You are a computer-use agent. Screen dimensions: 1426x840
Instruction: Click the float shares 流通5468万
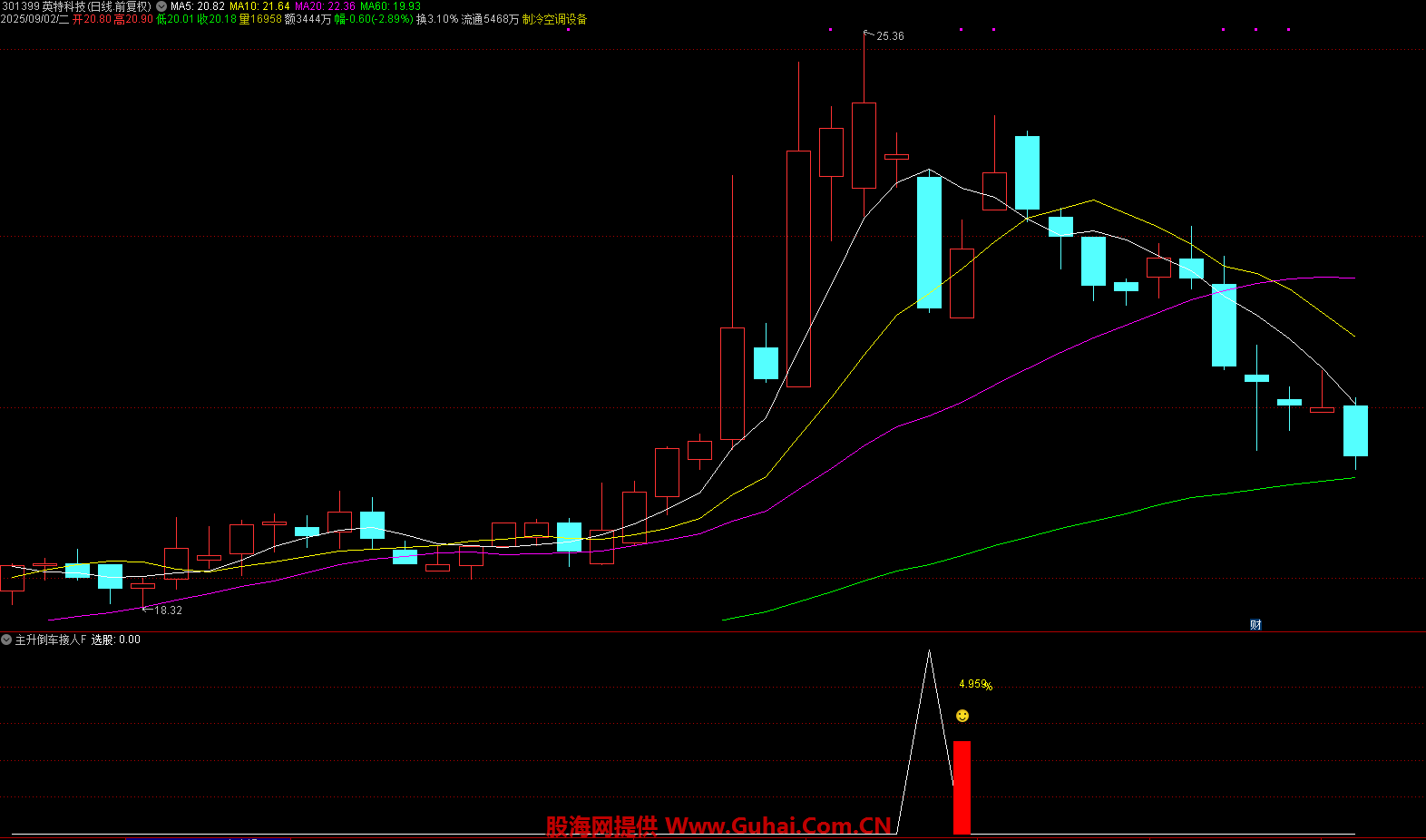tap(490, 19)
